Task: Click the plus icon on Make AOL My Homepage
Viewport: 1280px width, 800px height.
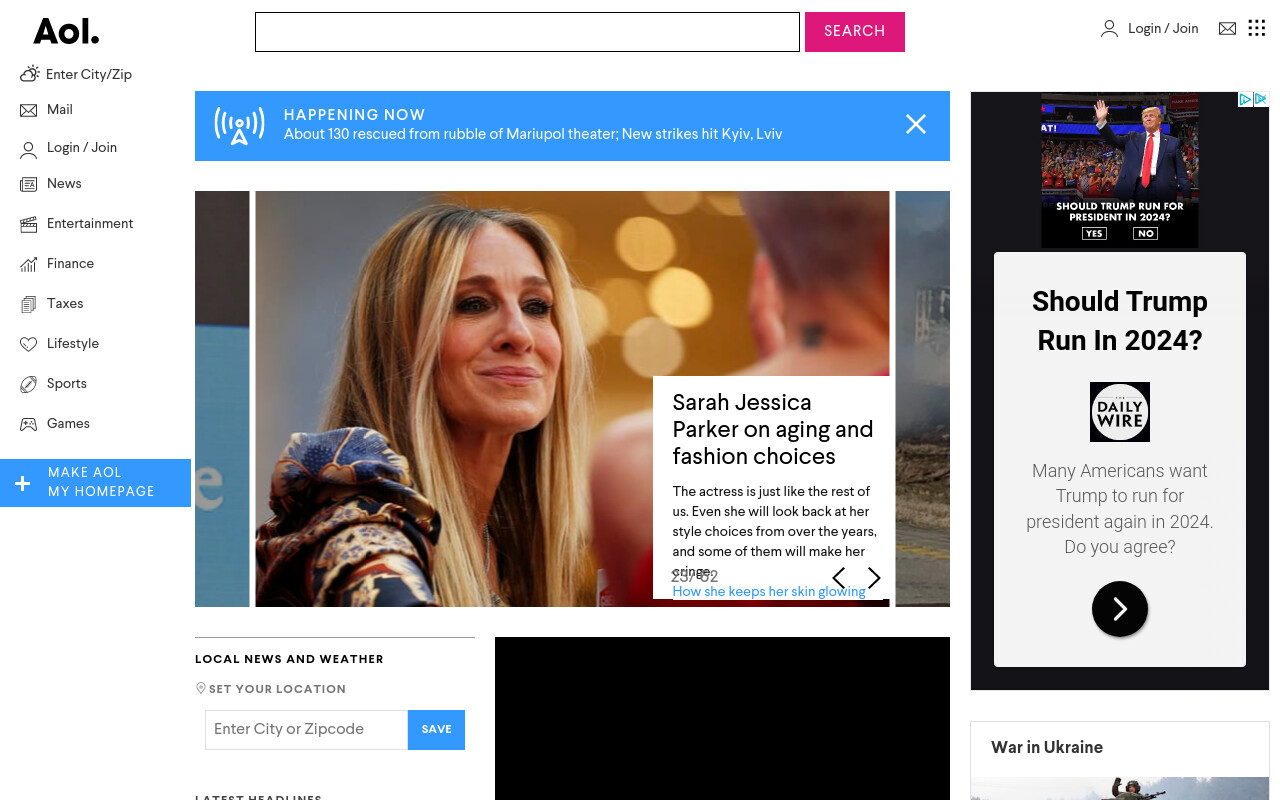Action: (x=22, y=484)
